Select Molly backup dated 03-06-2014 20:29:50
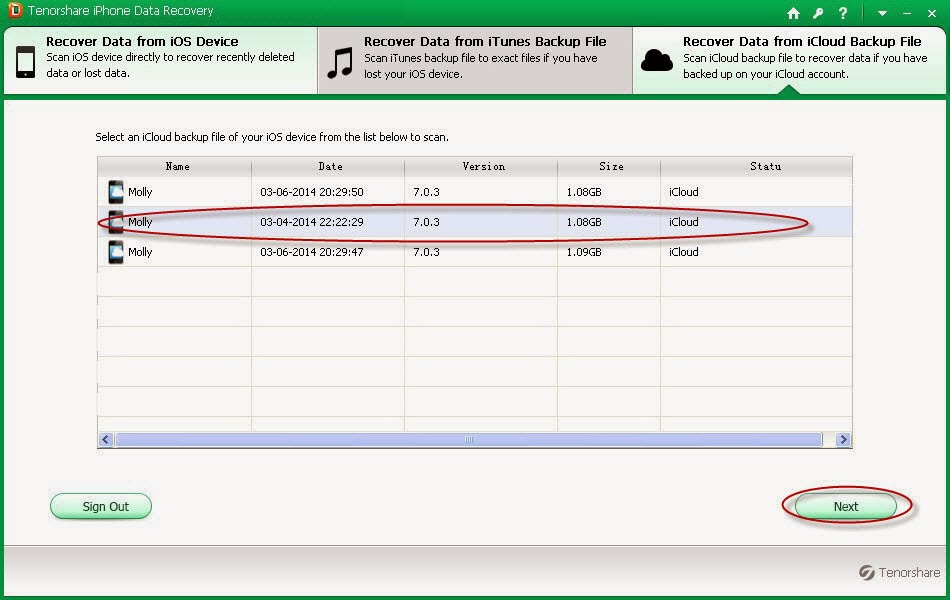 coord(475,192)
